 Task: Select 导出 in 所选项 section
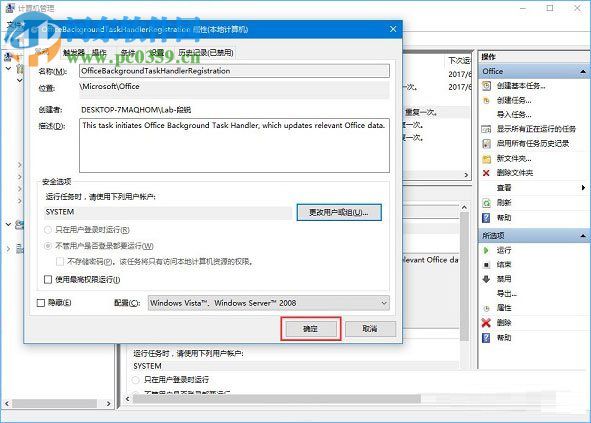(x=507, y=294)
